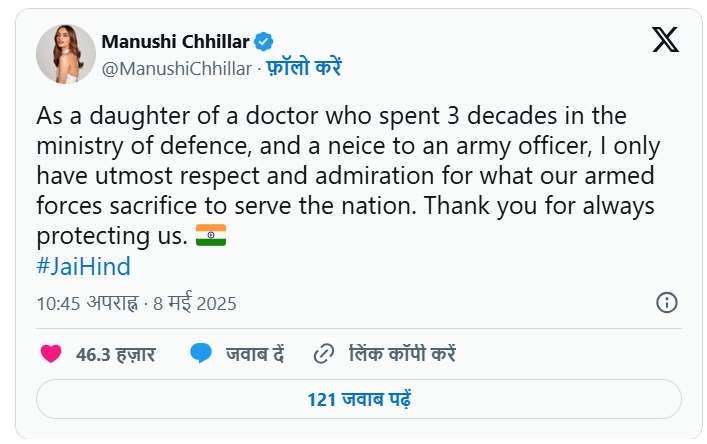Click the X logo in the corner
Screen dimensions: 707x444
pyautogui.click(x=665, y=40)
